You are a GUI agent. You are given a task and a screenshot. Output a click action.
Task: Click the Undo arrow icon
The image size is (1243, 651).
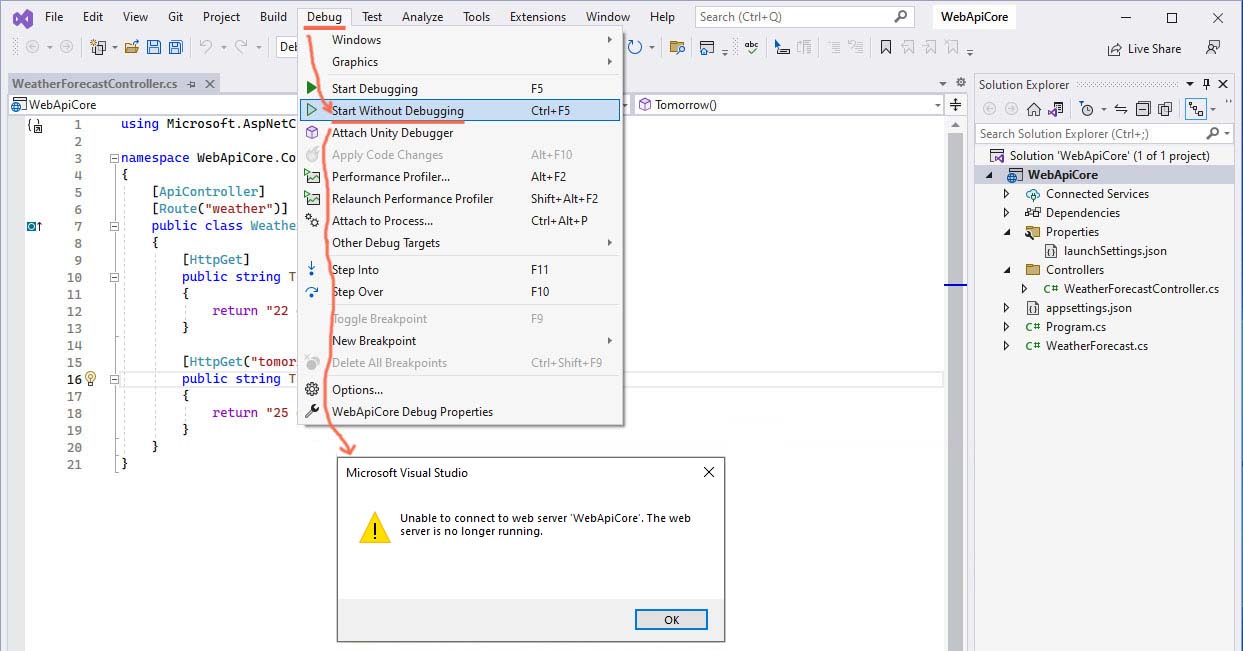pos(205,47)
